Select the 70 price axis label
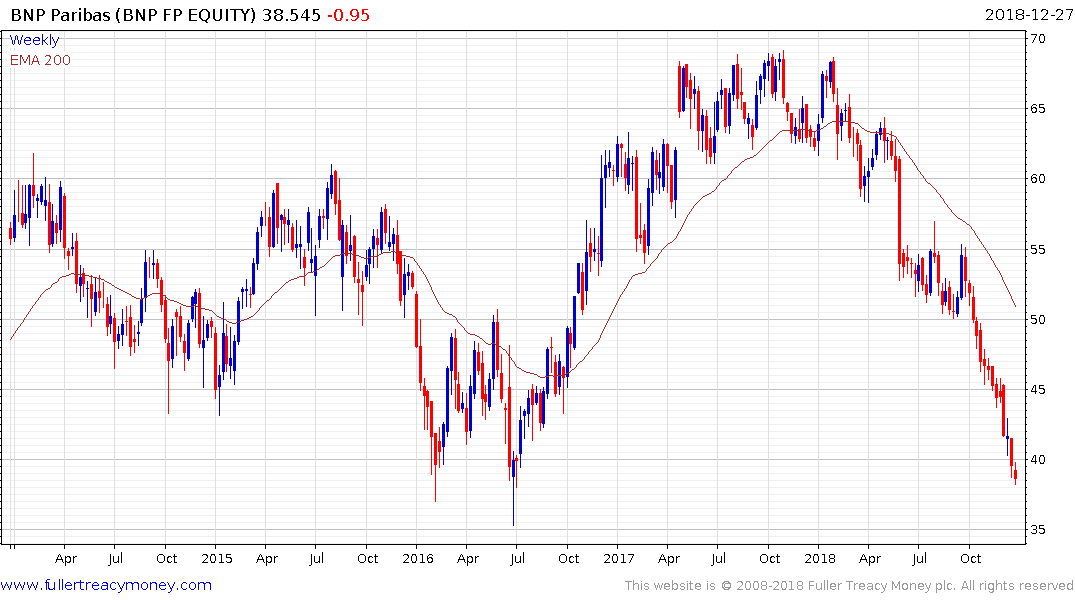The width and height of the screenshot is (1075, 600). point(1038,39)
